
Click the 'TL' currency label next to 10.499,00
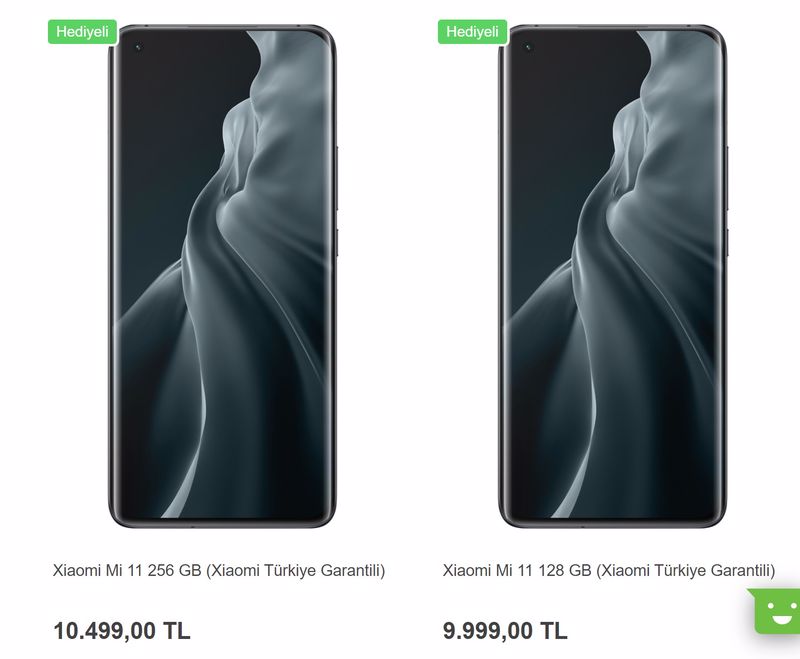[x=177, y=631]
